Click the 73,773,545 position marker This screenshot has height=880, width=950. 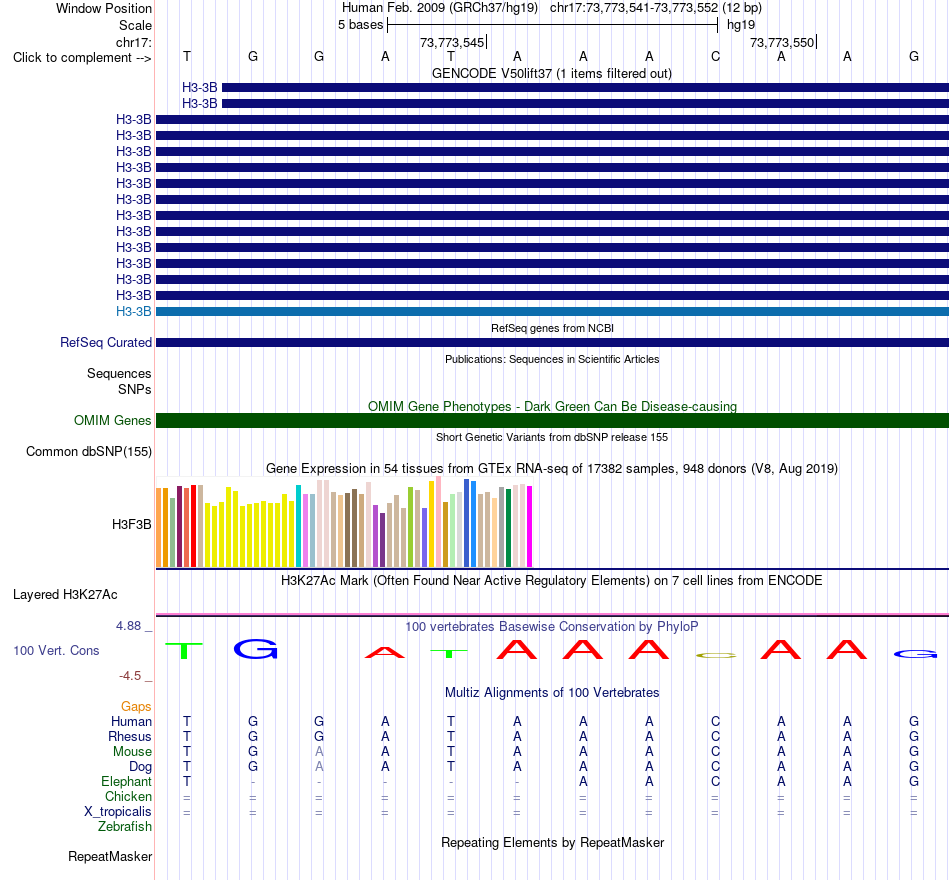(x=452, y=42)
